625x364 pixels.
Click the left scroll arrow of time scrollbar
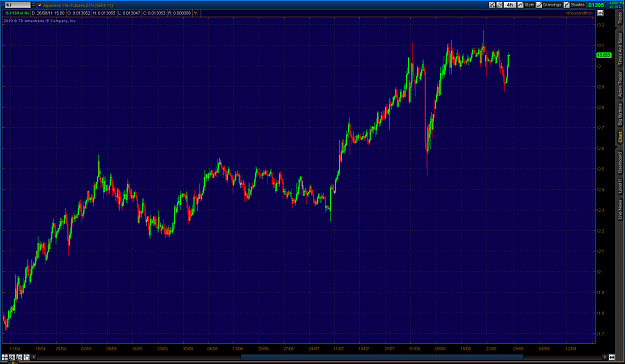(x=34, y=357)
